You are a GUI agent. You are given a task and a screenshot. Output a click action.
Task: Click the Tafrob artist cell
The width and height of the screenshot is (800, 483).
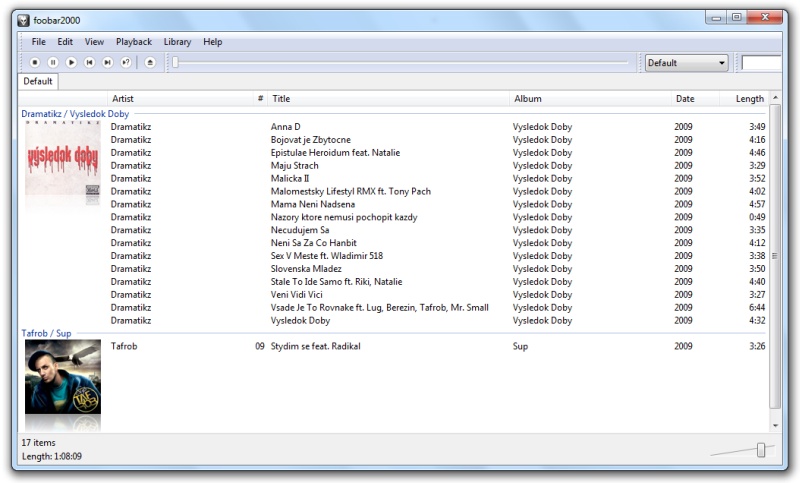124,346
